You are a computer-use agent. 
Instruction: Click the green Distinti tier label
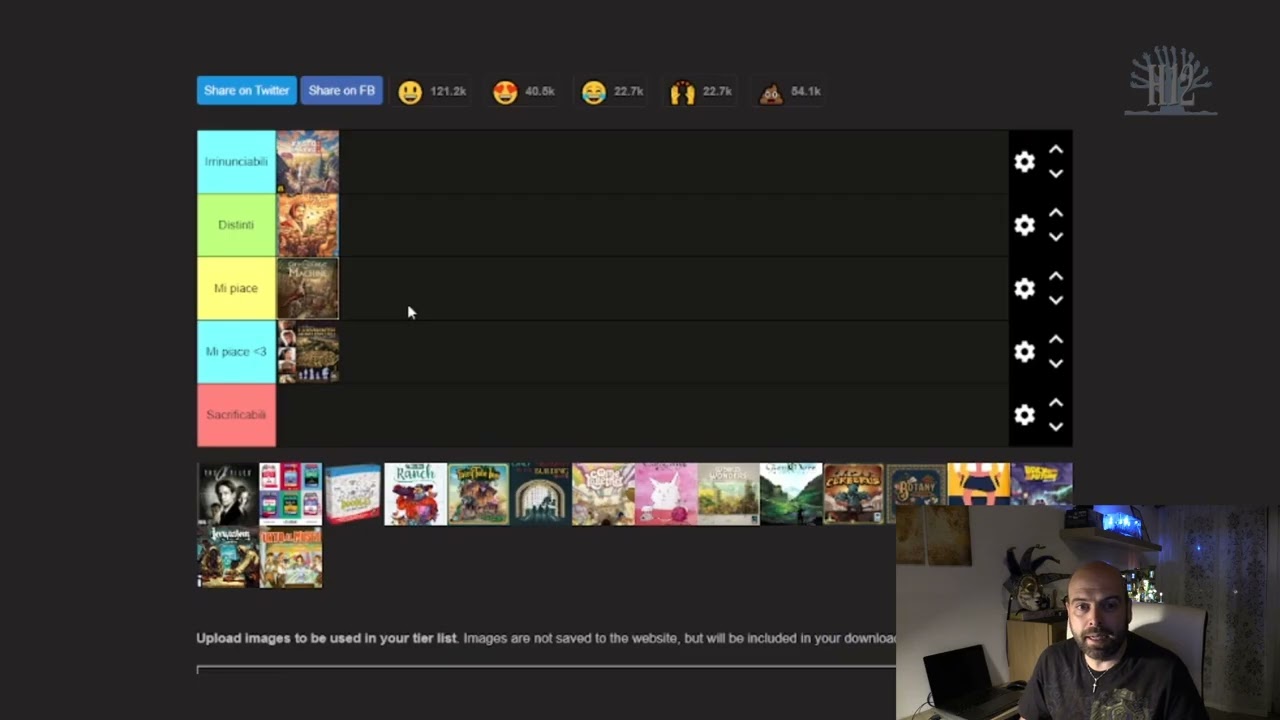point(236,225)
